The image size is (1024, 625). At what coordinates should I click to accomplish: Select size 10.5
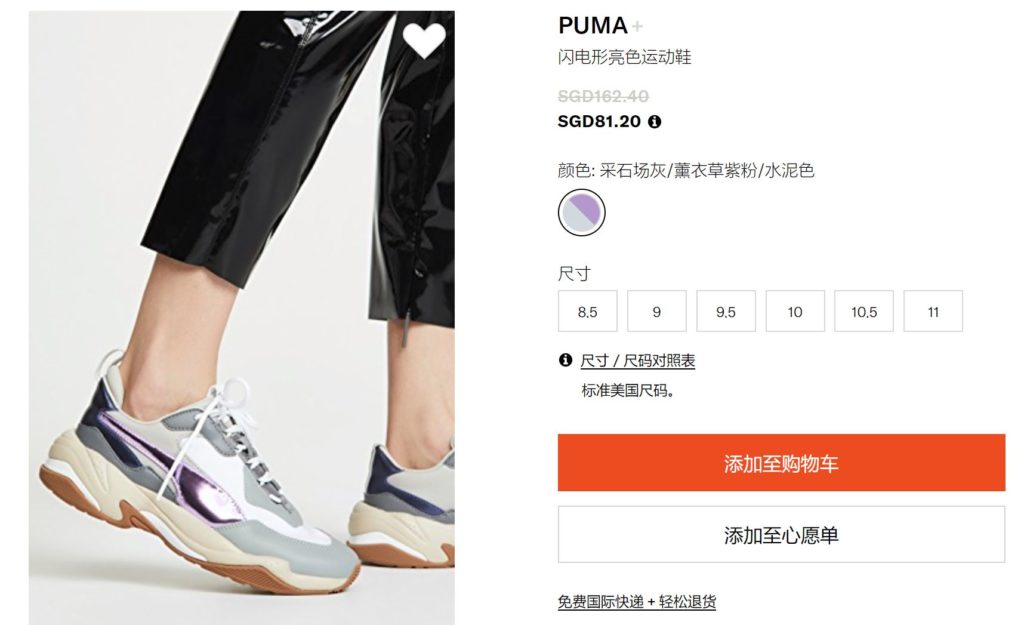point(864,312)
